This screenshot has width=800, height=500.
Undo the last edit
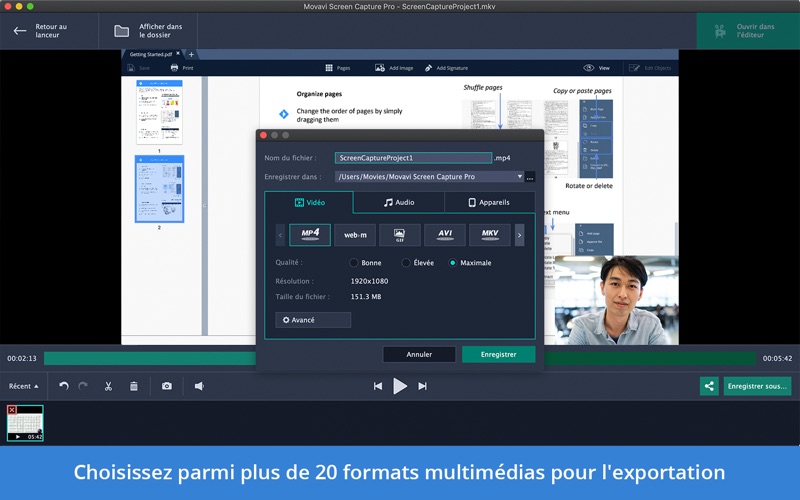64,386
